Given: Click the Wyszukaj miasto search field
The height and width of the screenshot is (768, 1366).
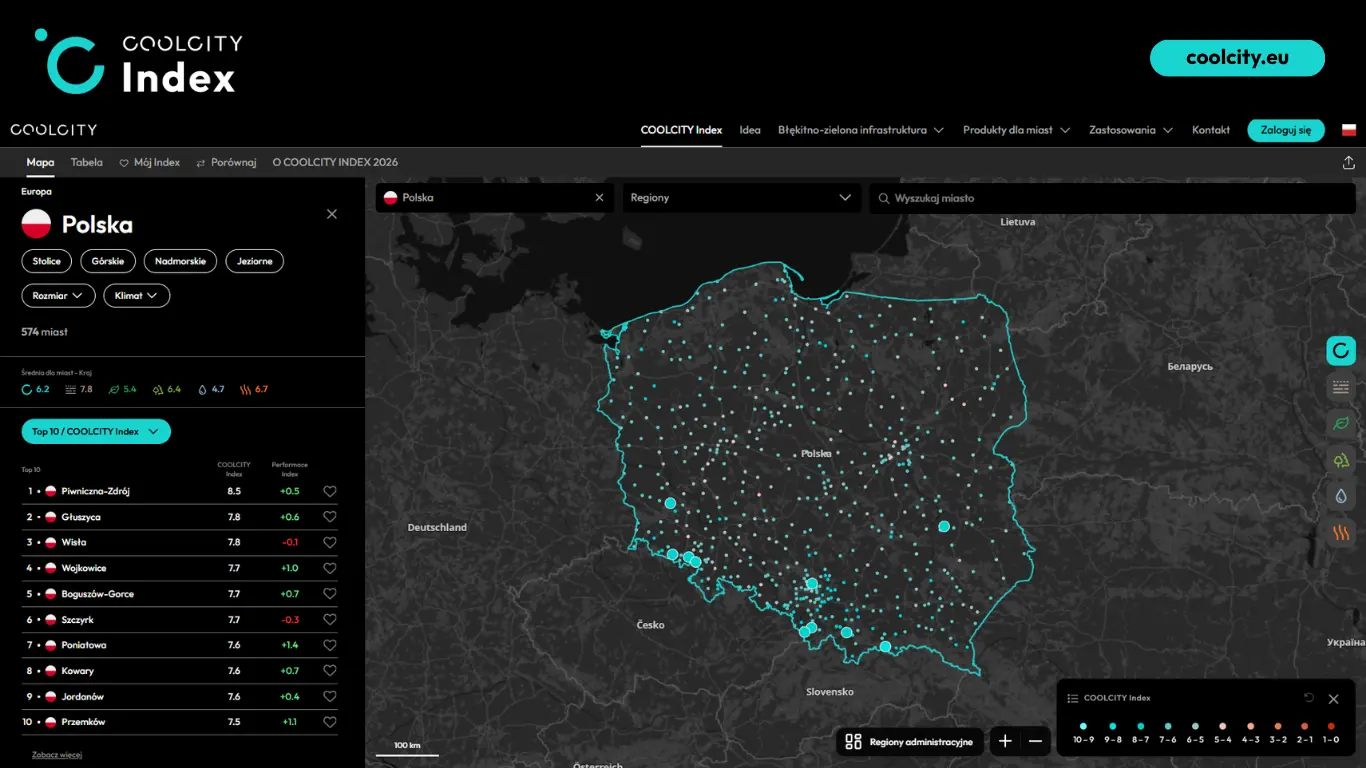Looking at the screenshot, I should 1112,198.
